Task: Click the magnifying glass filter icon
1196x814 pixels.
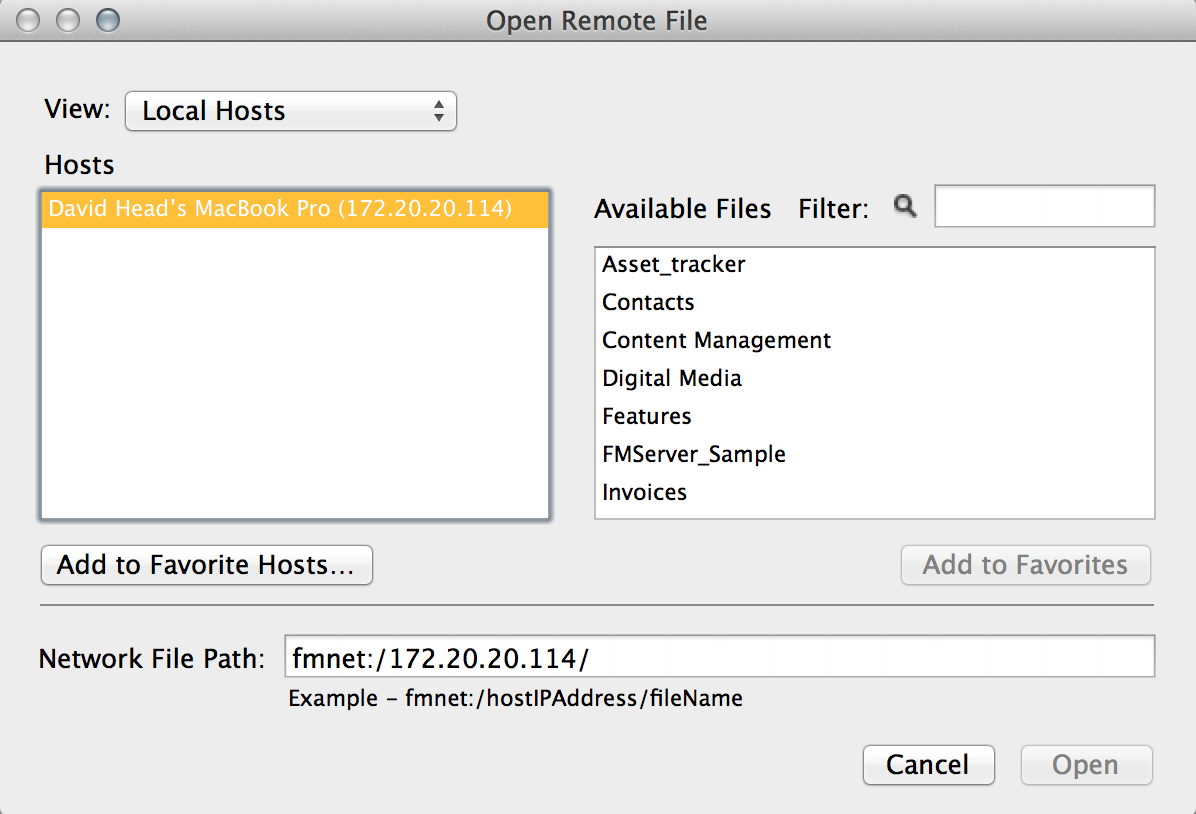Action: pyautogui.click(x=905, y=206)
